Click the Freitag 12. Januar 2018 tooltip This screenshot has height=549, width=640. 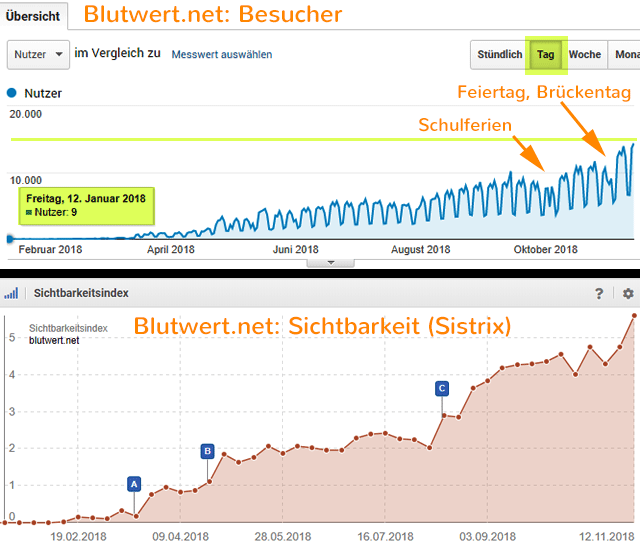[85, 204]
